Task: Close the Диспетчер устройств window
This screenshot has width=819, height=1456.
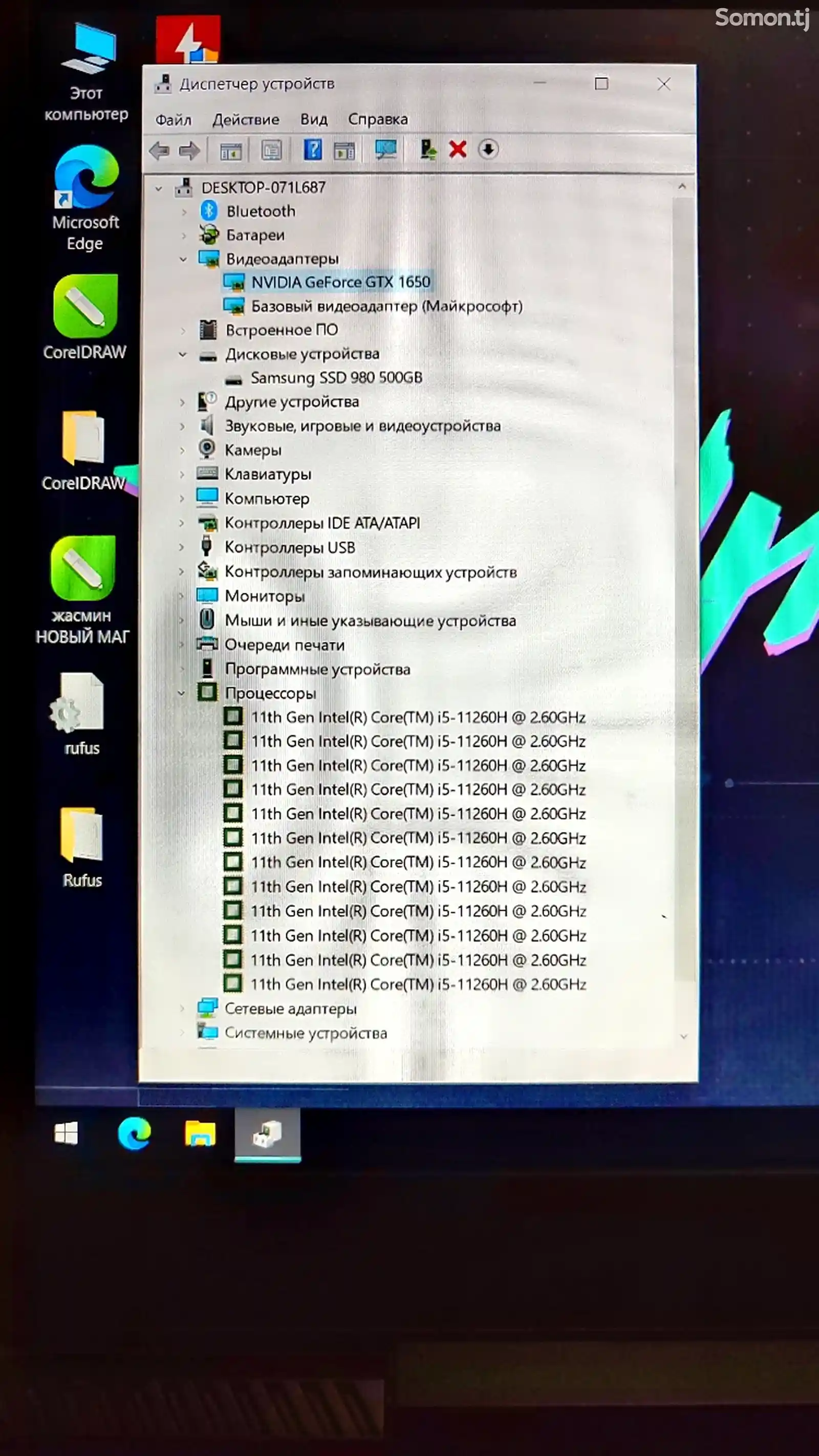Action: [664, 84]
